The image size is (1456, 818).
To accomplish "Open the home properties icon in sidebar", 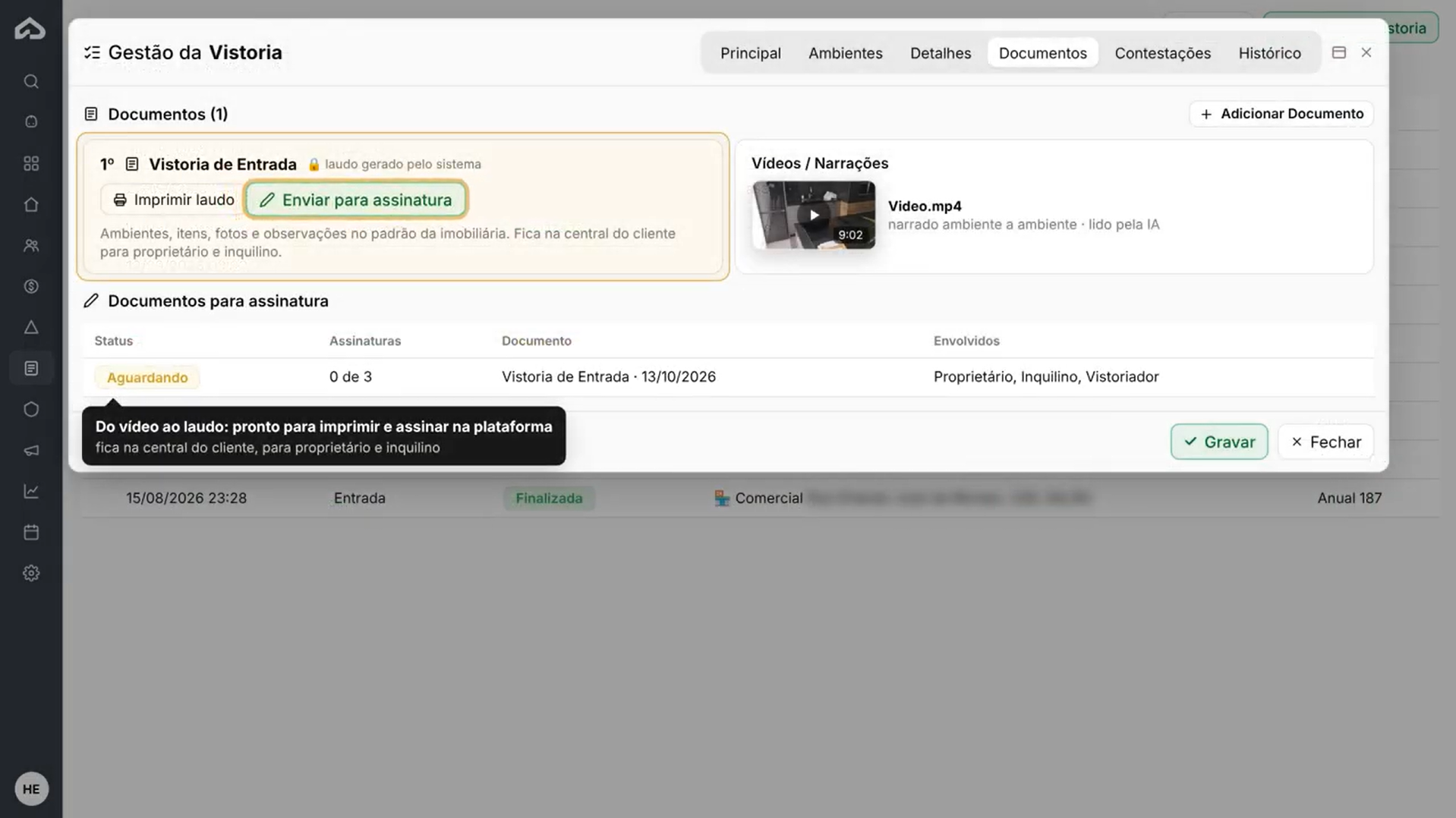I will click(x=31, y=204).
